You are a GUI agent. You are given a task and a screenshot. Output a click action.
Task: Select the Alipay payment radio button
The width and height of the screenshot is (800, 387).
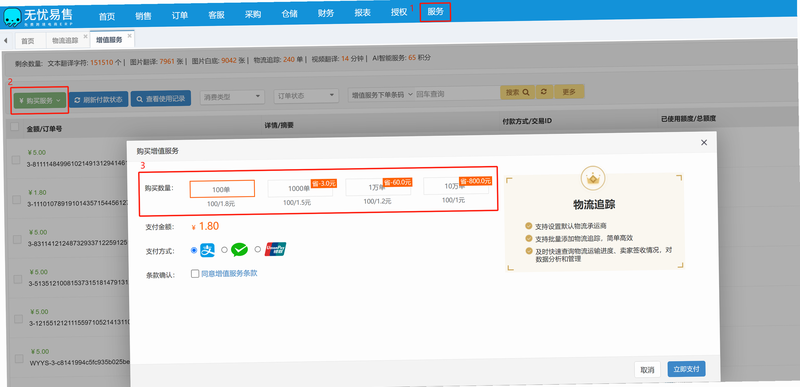click(x=194, y=250)
